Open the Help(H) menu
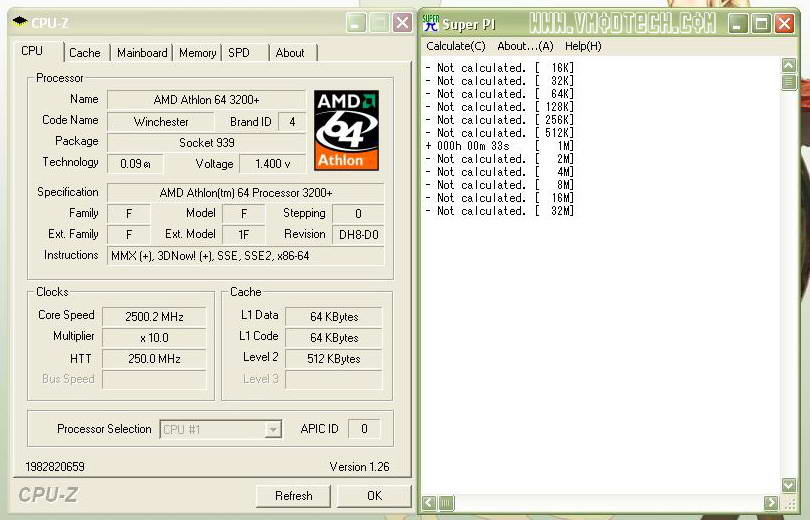810x520 pixels. [583, 46]
